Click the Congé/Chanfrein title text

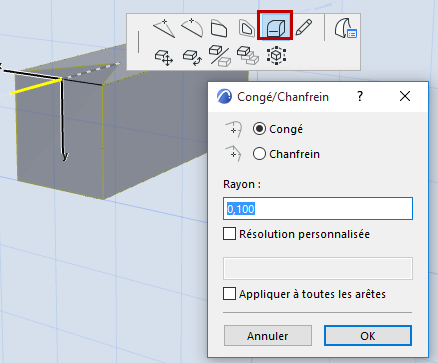283,97
